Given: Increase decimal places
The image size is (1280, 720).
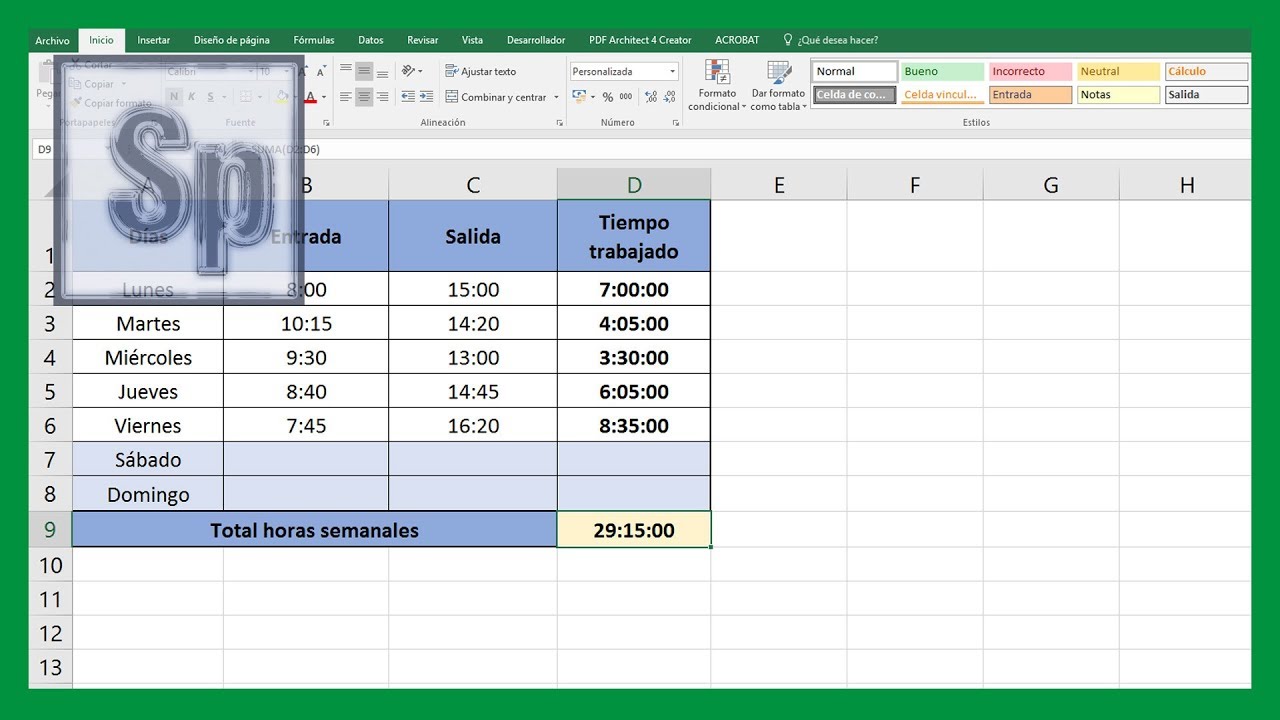Looking at the screenshot, I should [x=651, y=97].
